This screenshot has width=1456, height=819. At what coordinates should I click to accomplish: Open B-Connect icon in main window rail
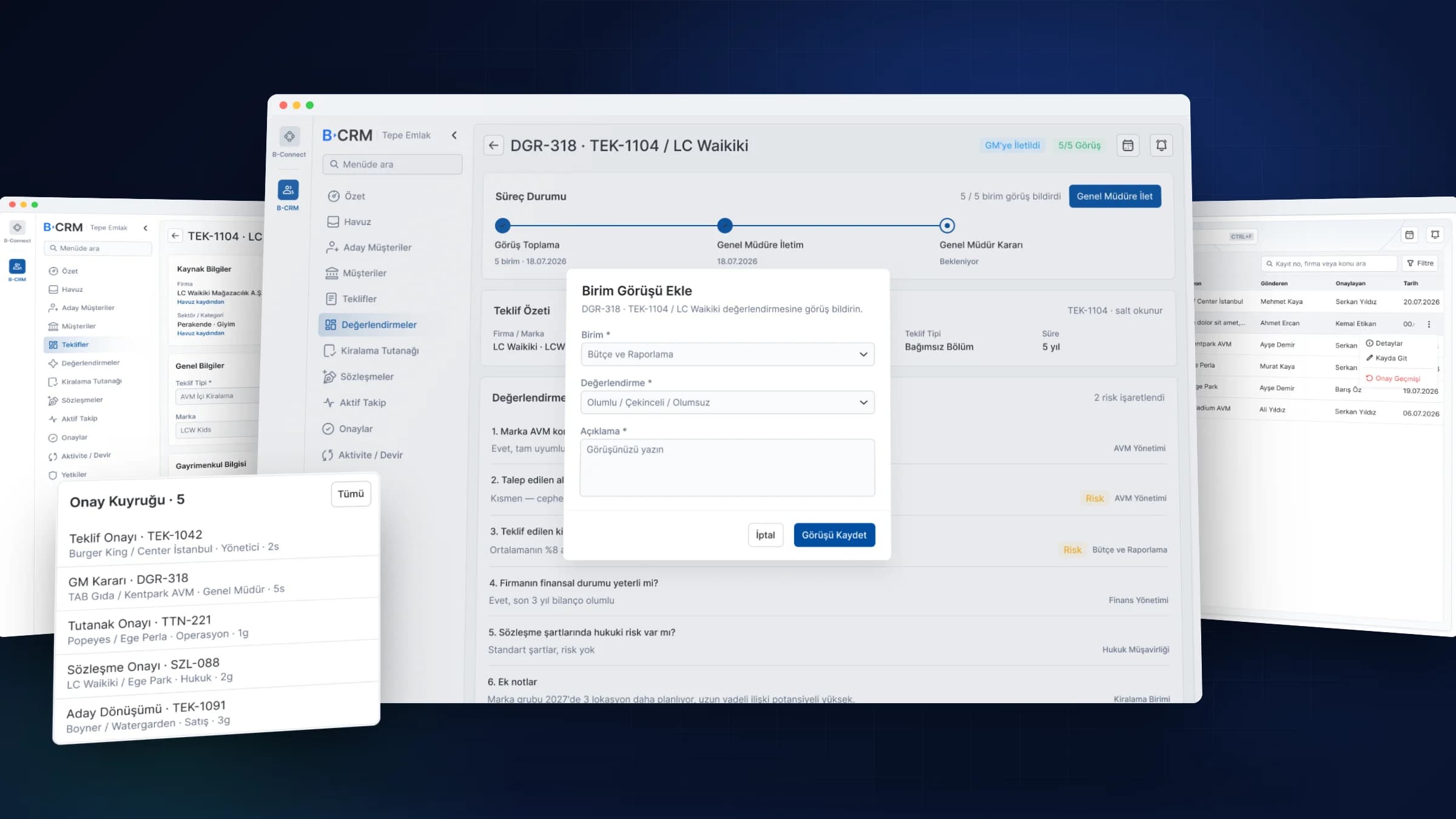coord(289,136)
